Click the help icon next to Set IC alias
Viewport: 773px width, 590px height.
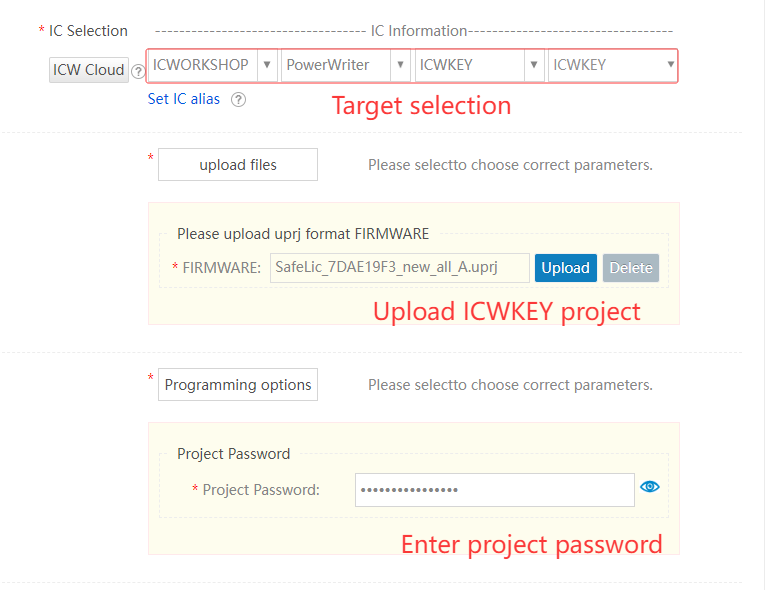coord(238,99)
